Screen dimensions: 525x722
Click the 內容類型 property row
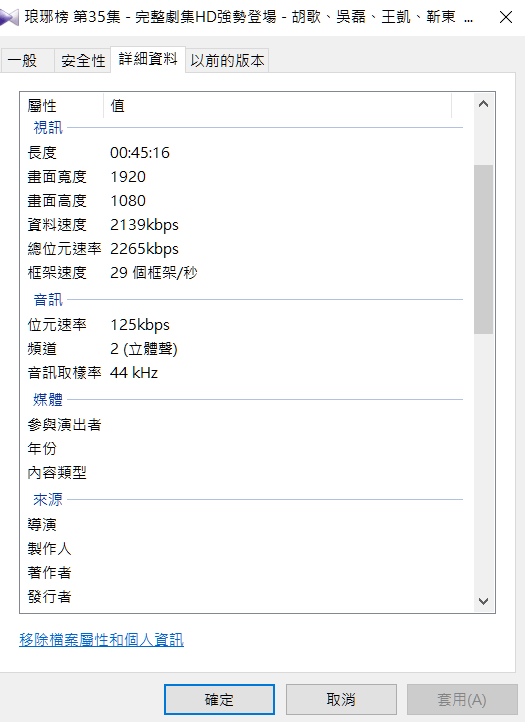(x=245, y=472)
